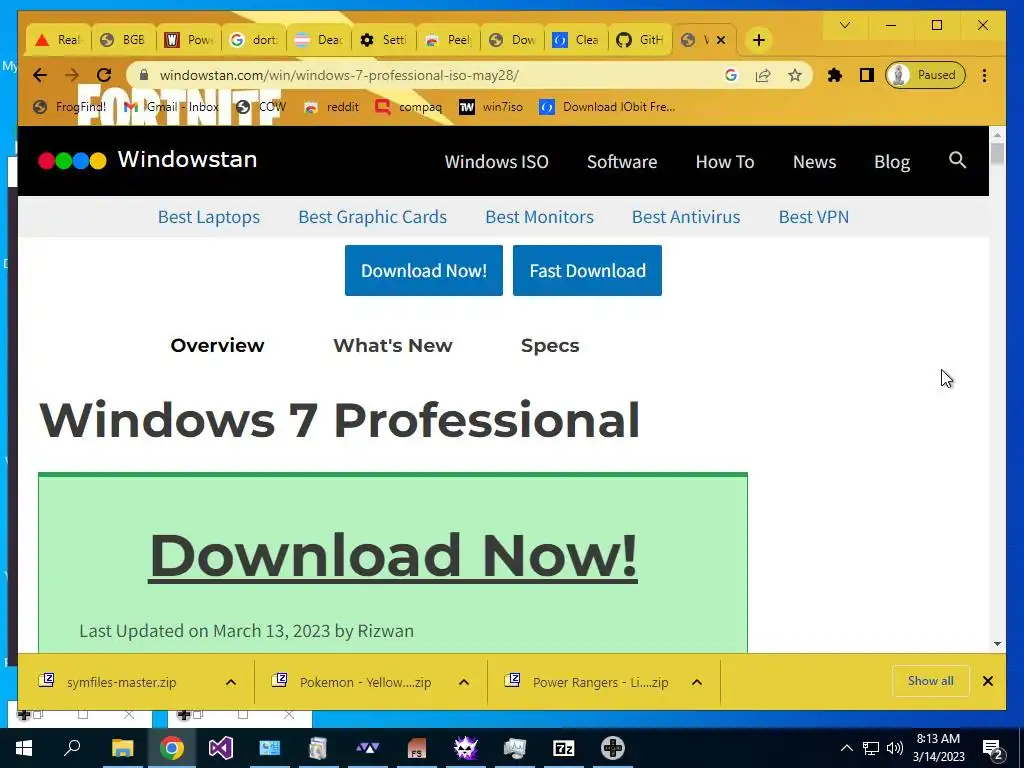The image size is (1024, 768).
Task: Go back to the previous page
Action: 40,75
